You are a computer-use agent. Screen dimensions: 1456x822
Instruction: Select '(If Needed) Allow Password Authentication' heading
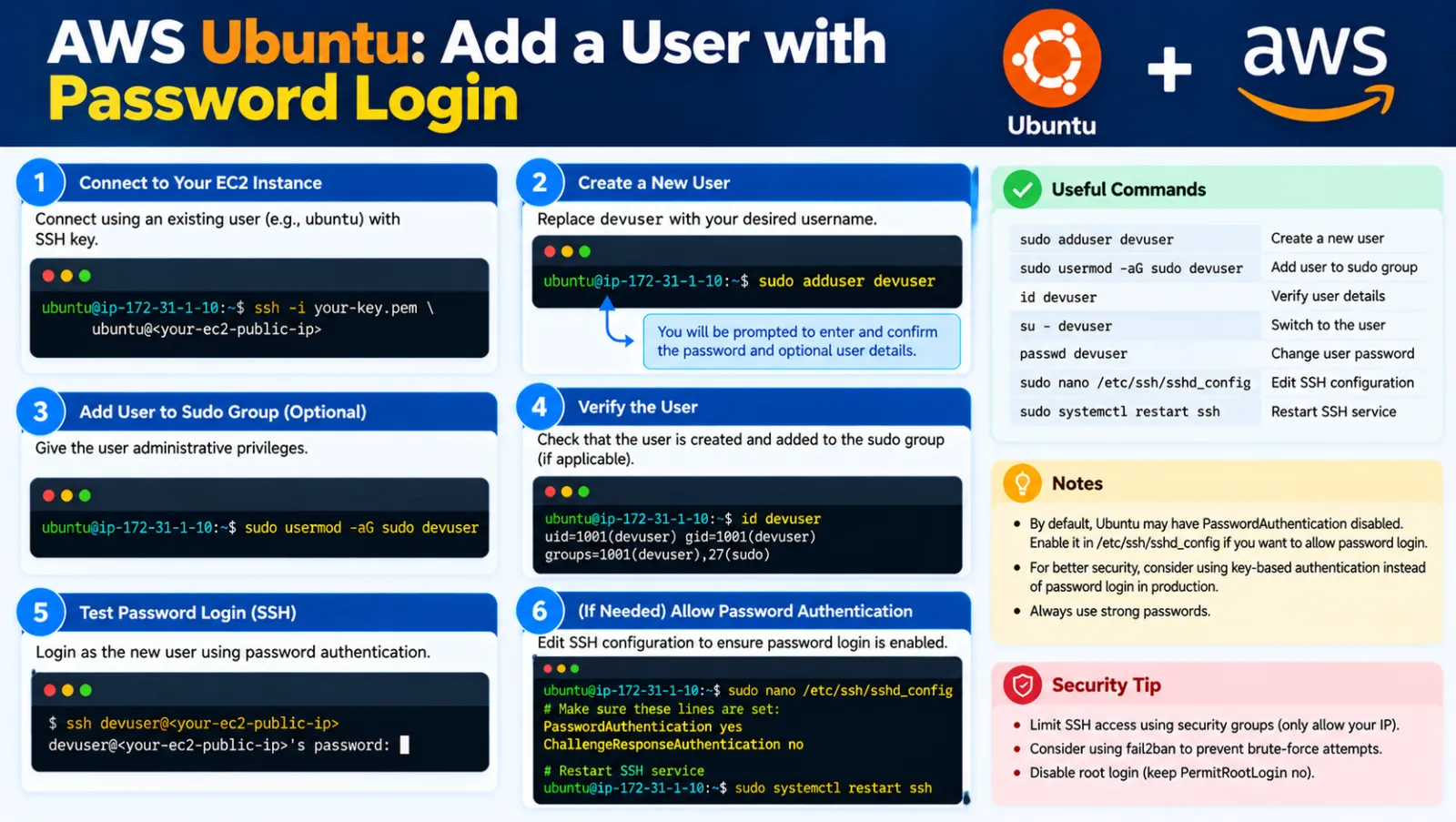point(744,611)
